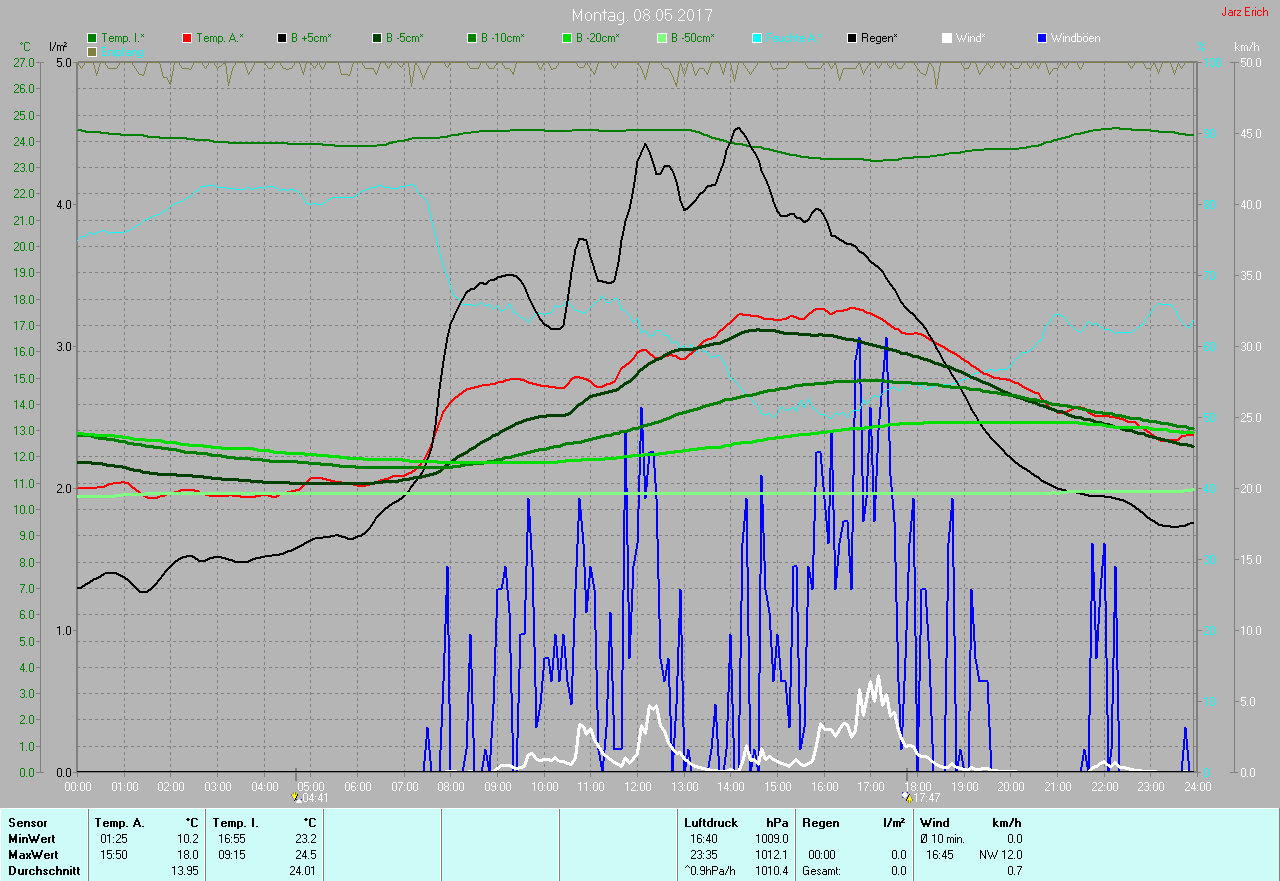The height and width of the screenshot is (881, 1280).
Task: Click the Jarz Erich label
Action: 1244,12
